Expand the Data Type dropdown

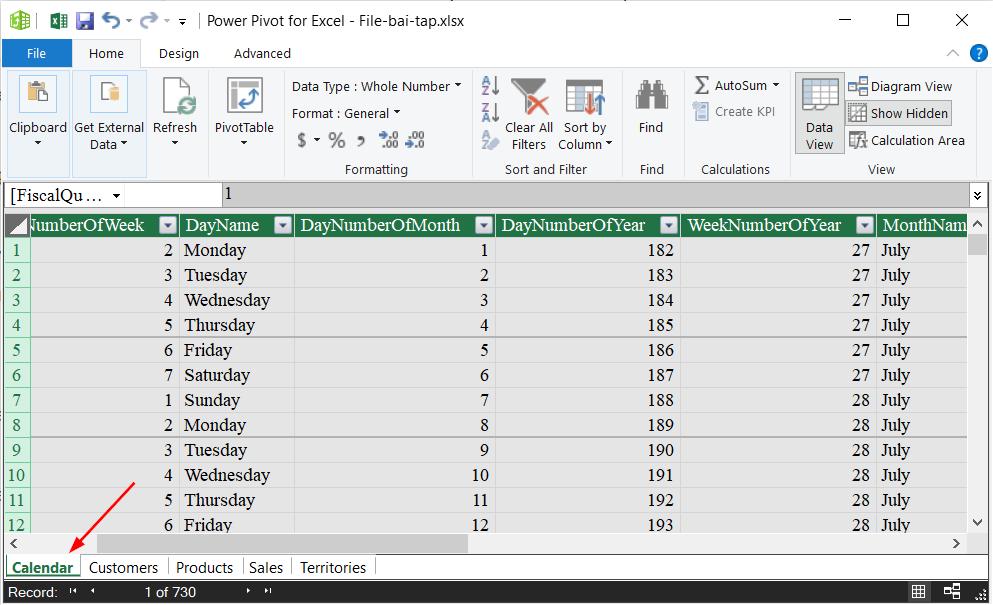(x=458, y=86)
